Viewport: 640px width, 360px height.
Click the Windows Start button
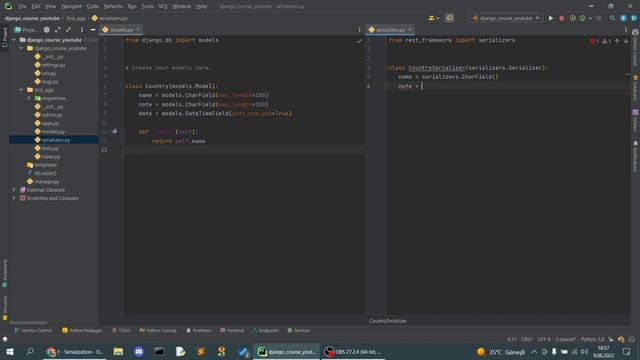tap(10, 352)
